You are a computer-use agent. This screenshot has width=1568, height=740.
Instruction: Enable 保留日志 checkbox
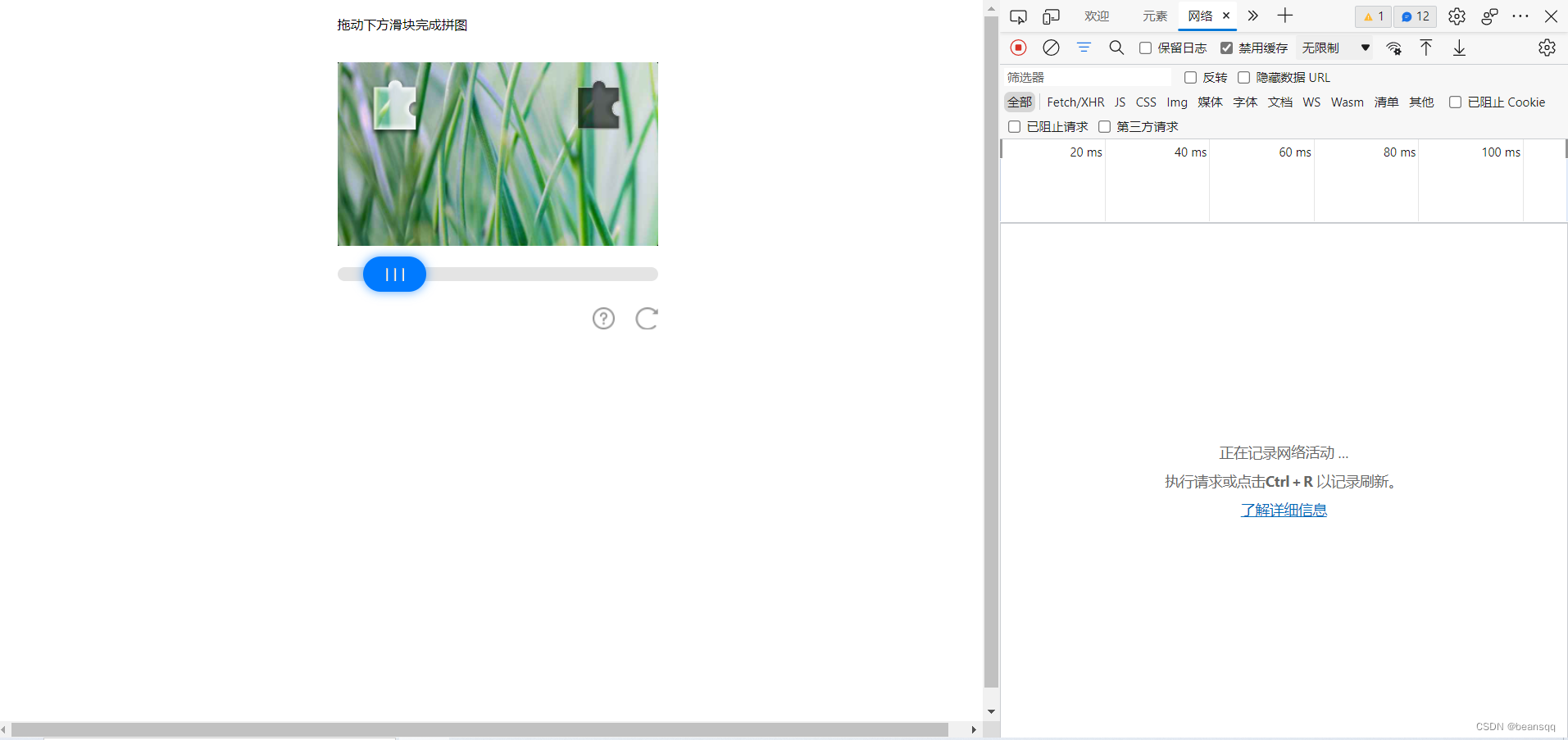tap(1145, 48)
